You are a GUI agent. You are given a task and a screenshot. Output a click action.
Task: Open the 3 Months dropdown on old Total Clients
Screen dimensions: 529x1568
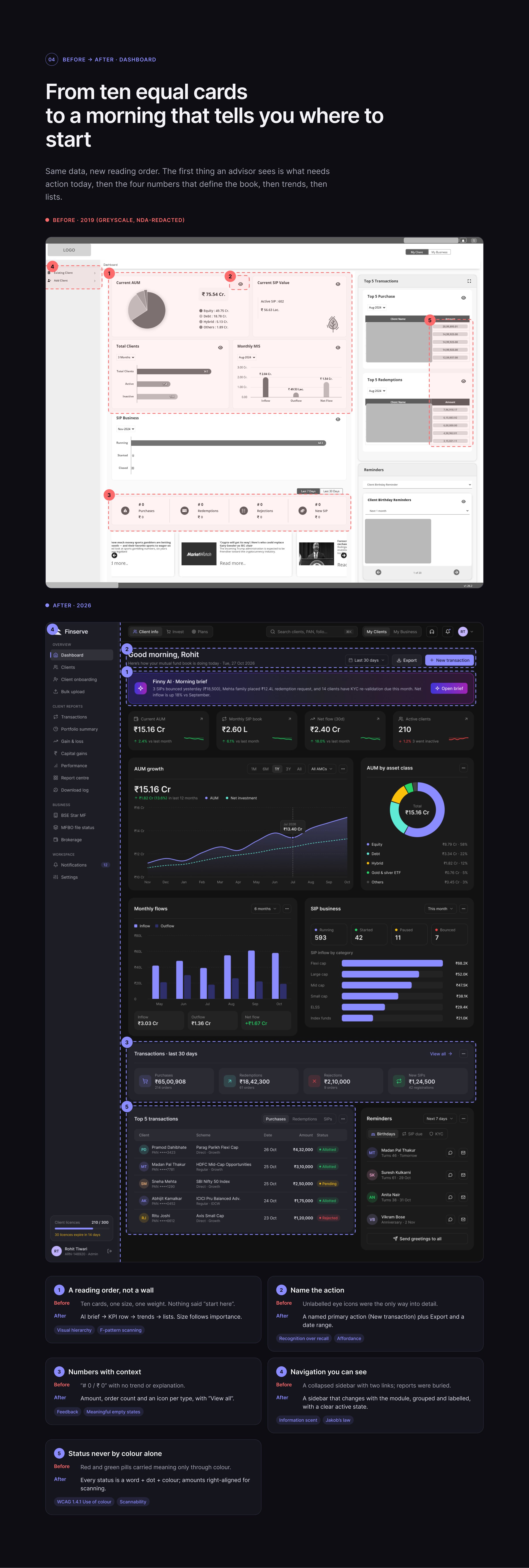point(126,357)
